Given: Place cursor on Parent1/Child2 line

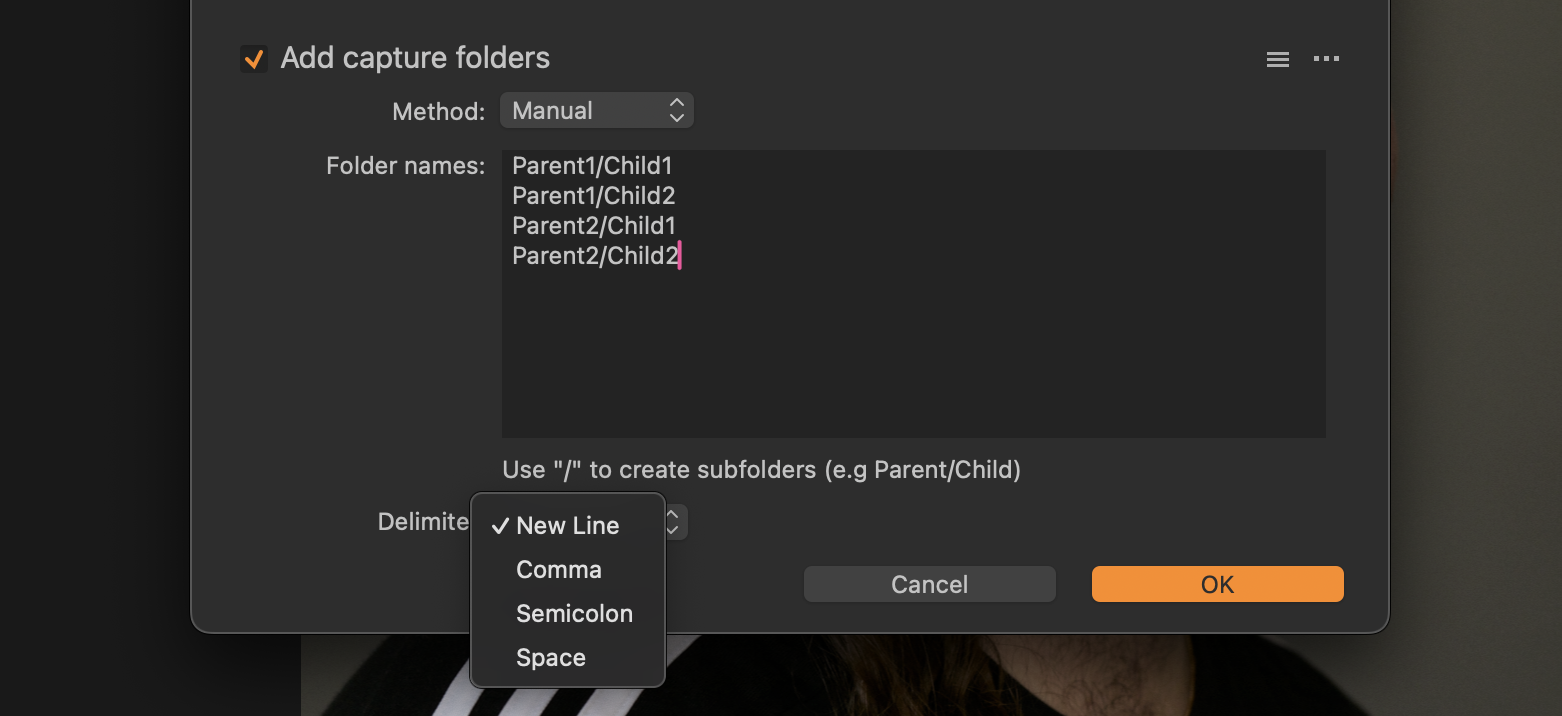Looking at the screenshot, I should pos(593,196).
